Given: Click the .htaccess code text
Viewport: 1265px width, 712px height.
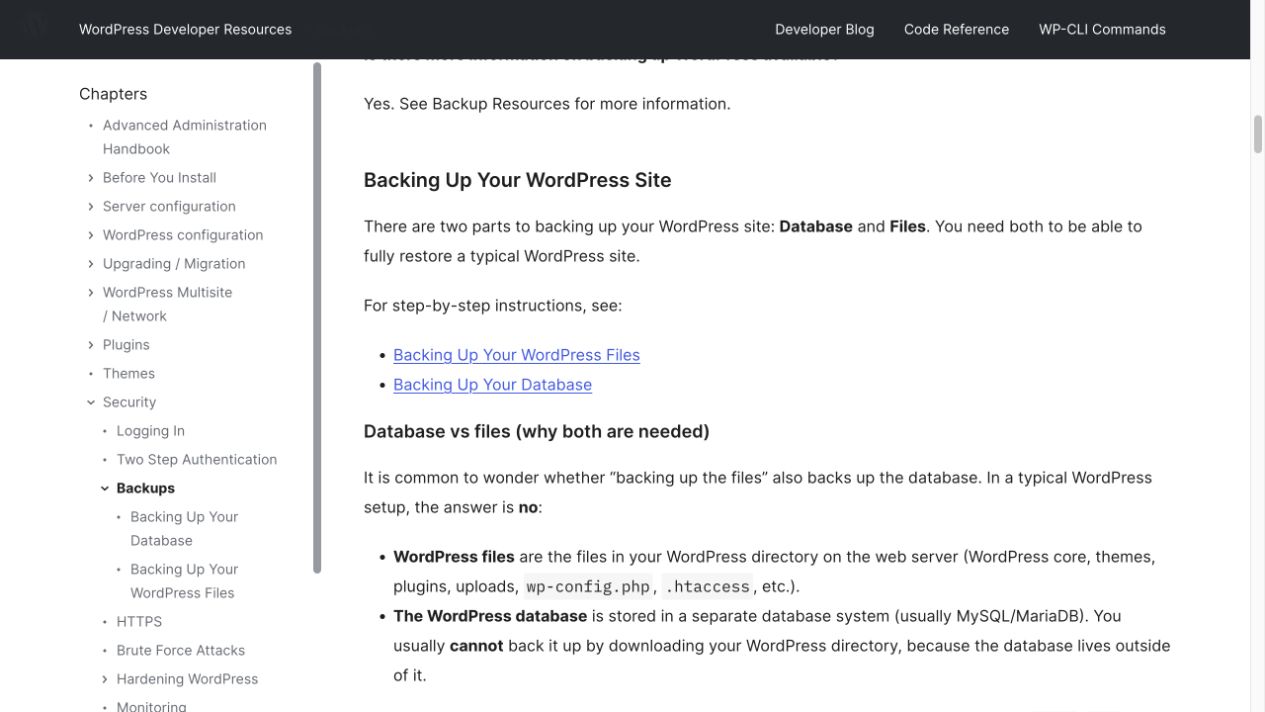Looking at the screenshot, I should coord(707,587).
